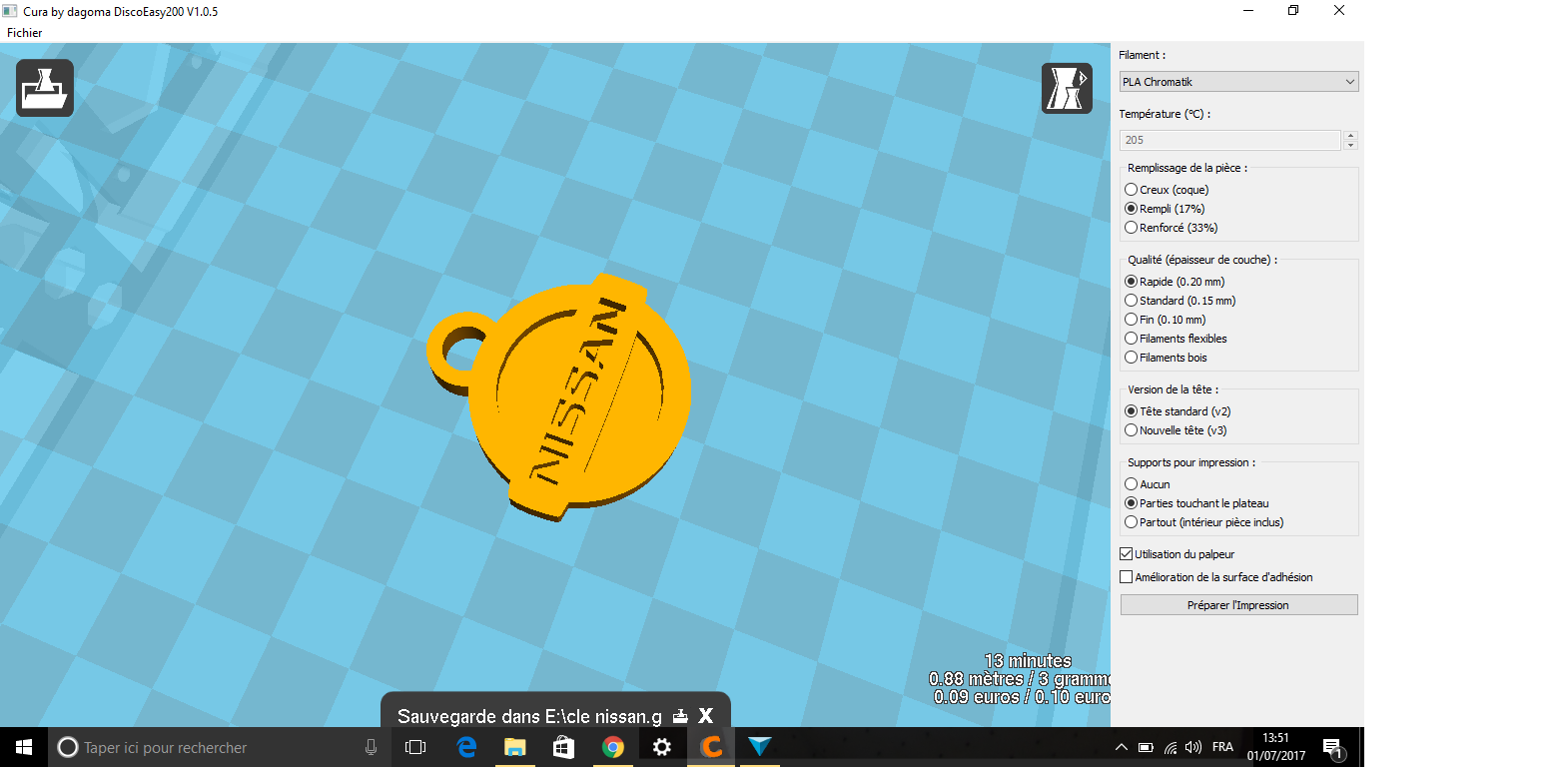1568x767 pixels.
Task: Restore down the Cura window
Action: pos(1293,11)
